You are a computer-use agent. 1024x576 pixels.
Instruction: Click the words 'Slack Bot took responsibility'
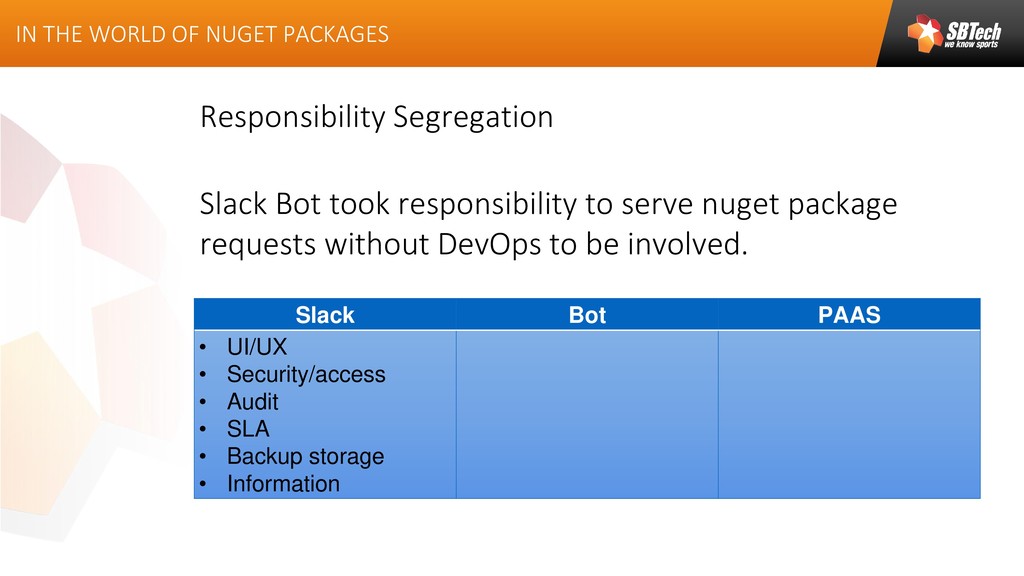point(391,205)
